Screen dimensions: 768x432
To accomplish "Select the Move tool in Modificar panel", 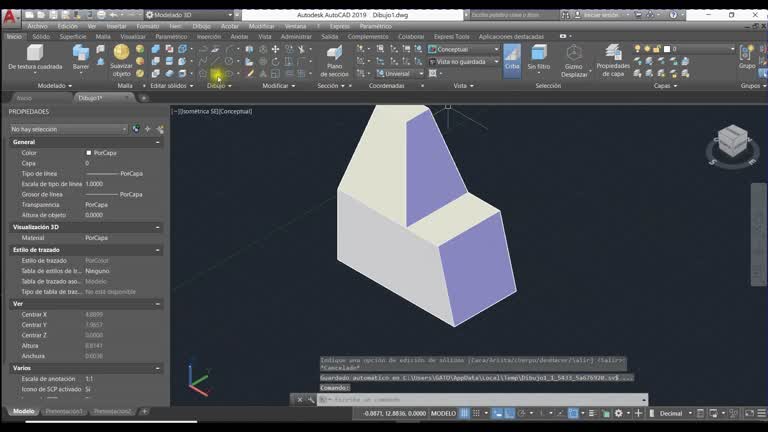I will pos(275,49).
